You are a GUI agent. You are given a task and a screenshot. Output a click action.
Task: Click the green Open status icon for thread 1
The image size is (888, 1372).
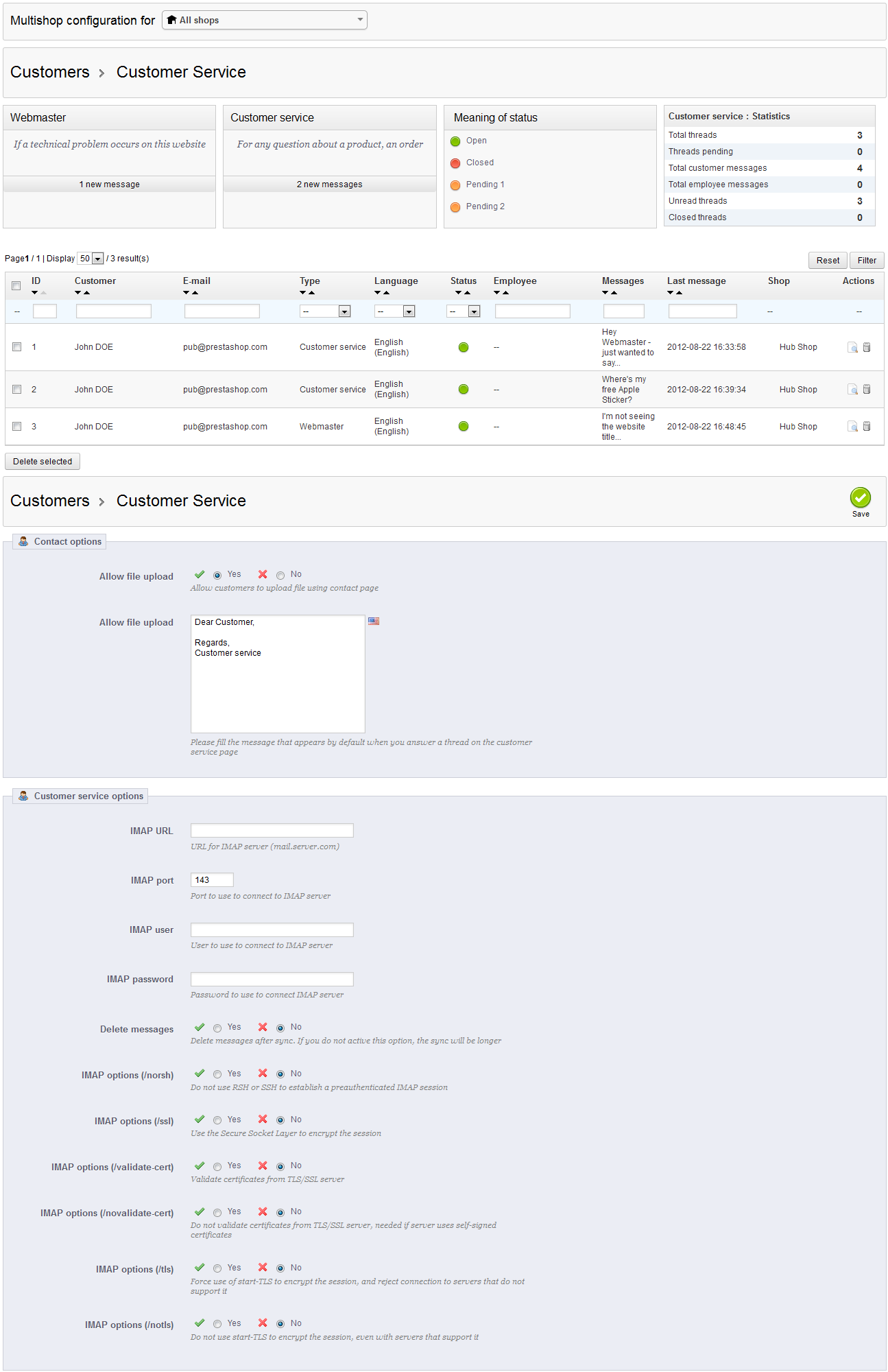(464, 348)
